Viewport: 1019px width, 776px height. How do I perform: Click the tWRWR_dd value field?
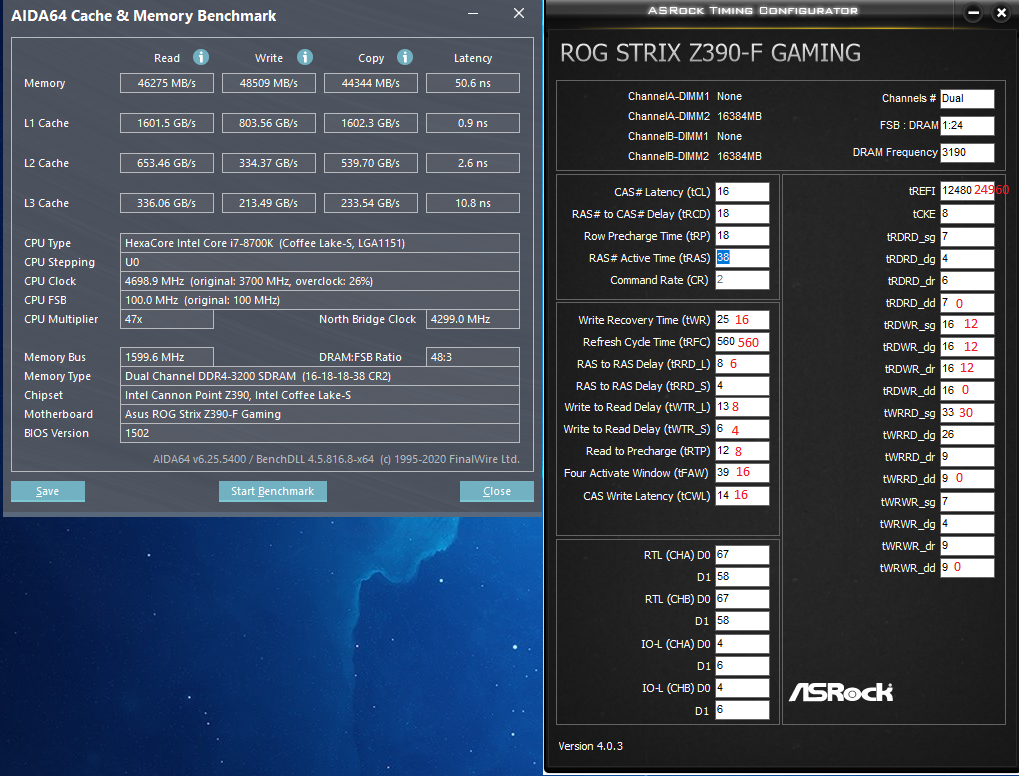pyautogui.click(x=967, y=567)
